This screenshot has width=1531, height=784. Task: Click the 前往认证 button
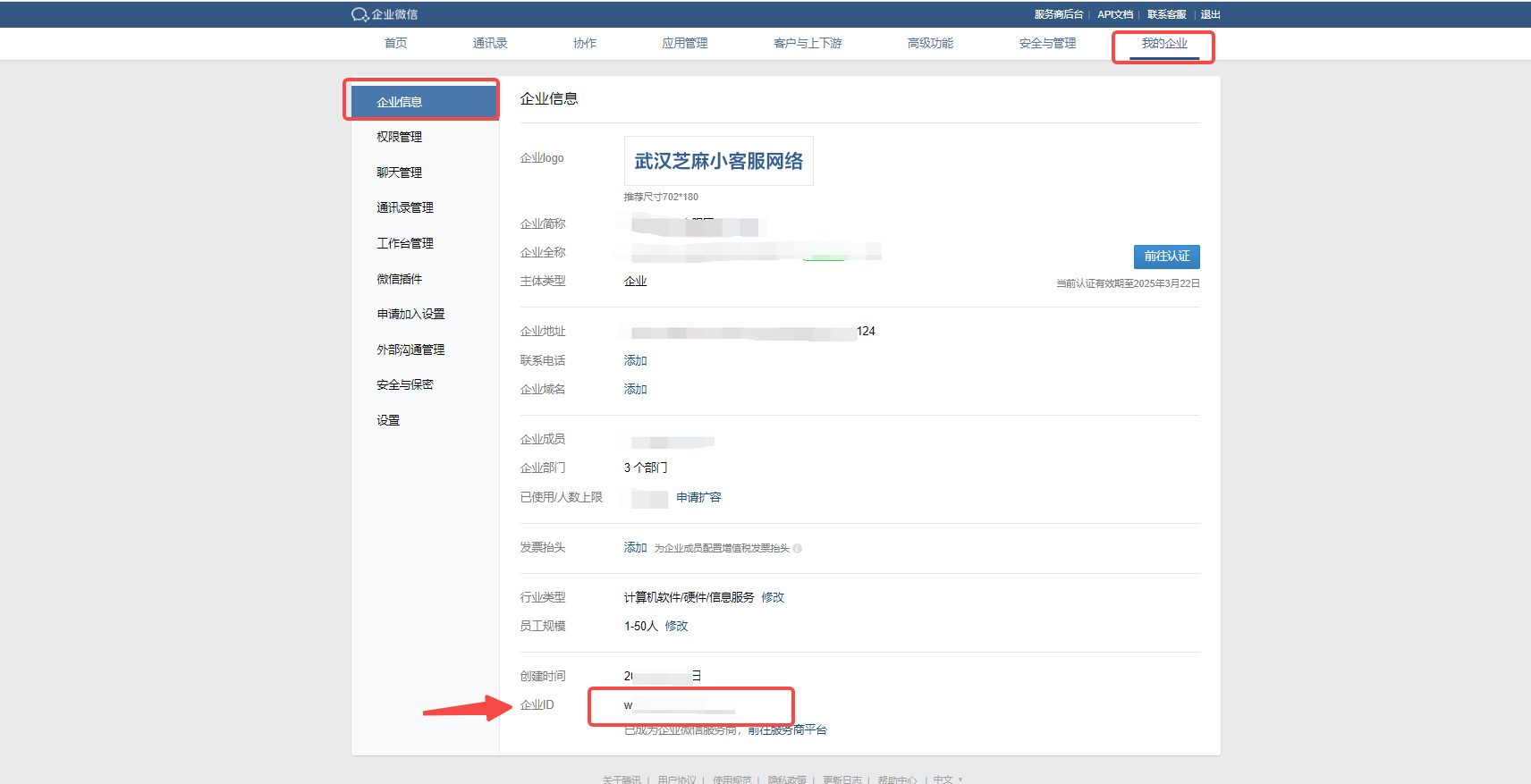[x=1167, y=257]
